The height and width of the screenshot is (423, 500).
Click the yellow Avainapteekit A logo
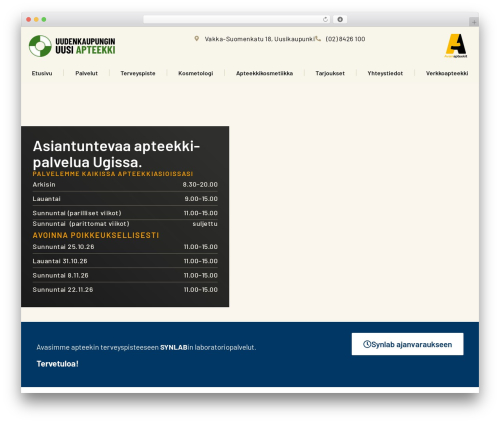(456, 46)
